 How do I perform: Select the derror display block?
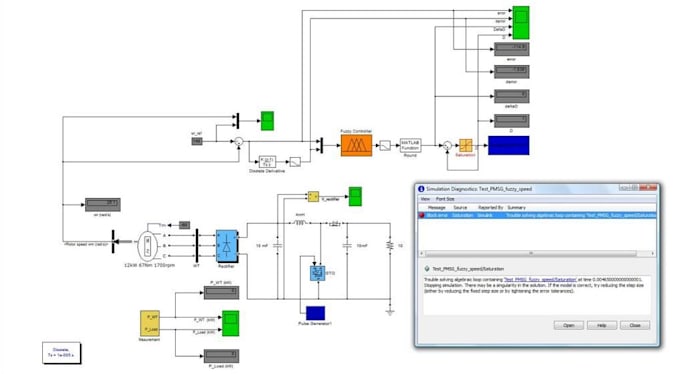pyautogui.click(x=512, y=72)
